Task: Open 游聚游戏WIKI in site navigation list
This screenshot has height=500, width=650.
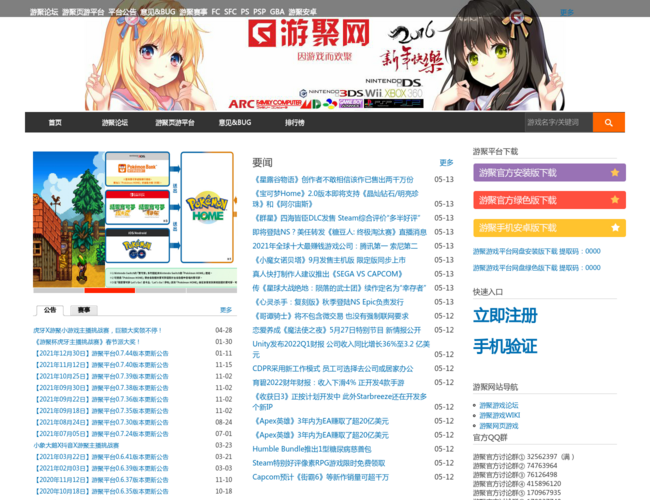Action: [x=499, y=415]
